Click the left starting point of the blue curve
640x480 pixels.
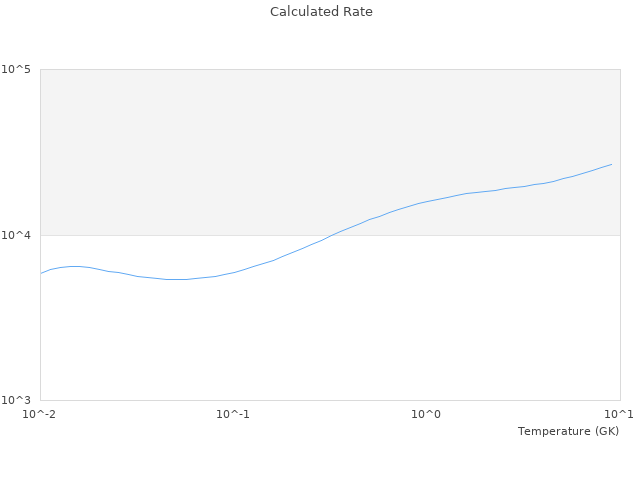(41, 273)
